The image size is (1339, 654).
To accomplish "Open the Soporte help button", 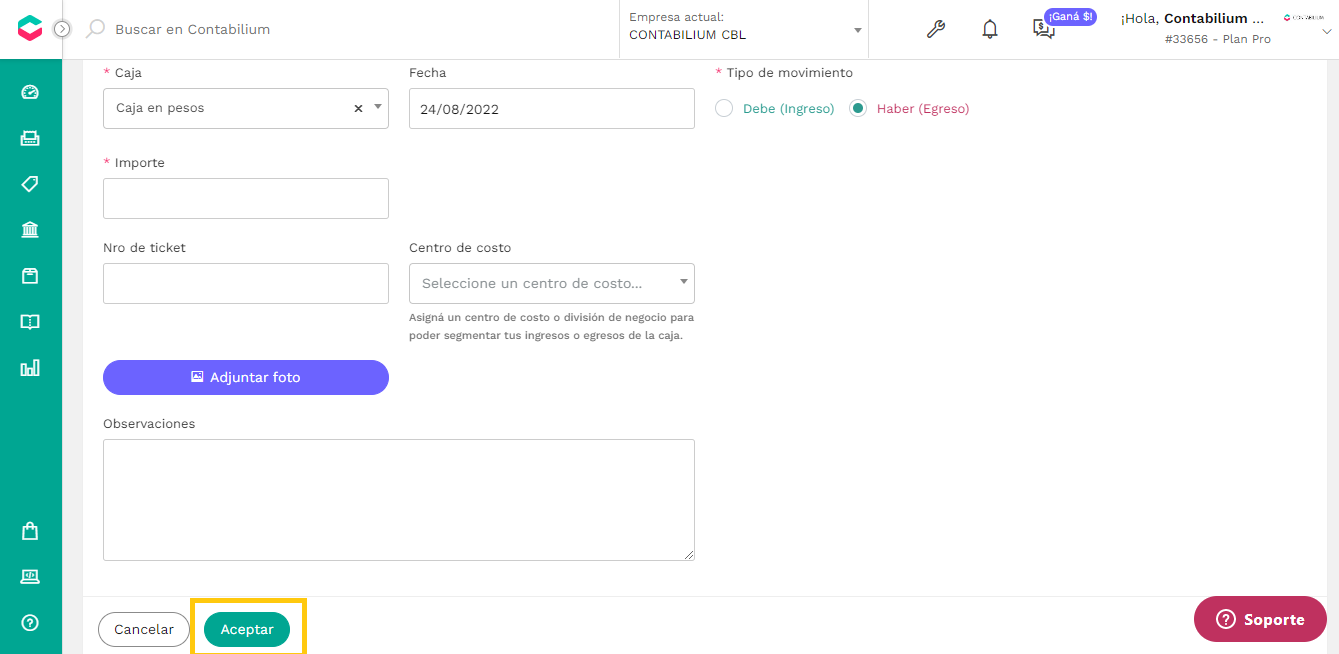I will 1260,619.
